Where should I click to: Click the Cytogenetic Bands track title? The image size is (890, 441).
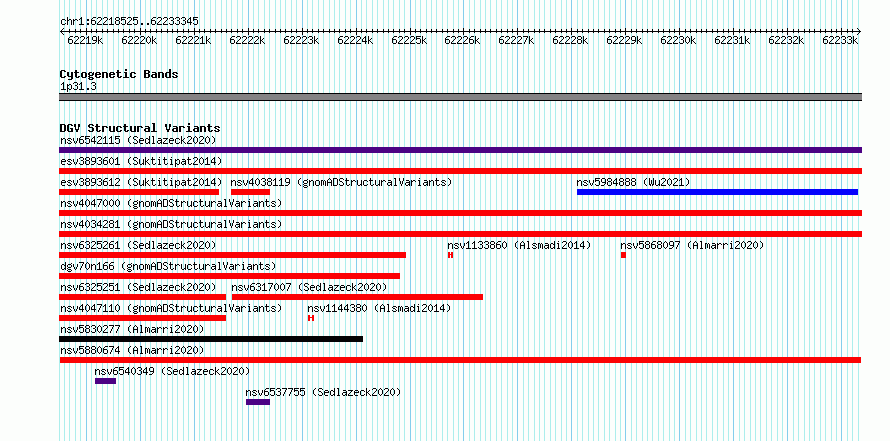119,74
